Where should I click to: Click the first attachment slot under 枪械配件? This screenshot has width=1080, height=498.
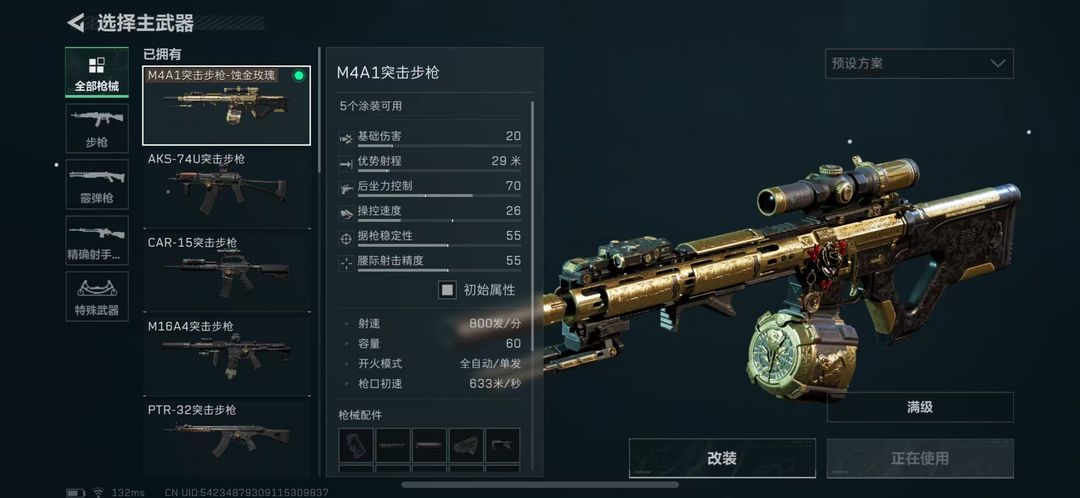tap(356, 445)
